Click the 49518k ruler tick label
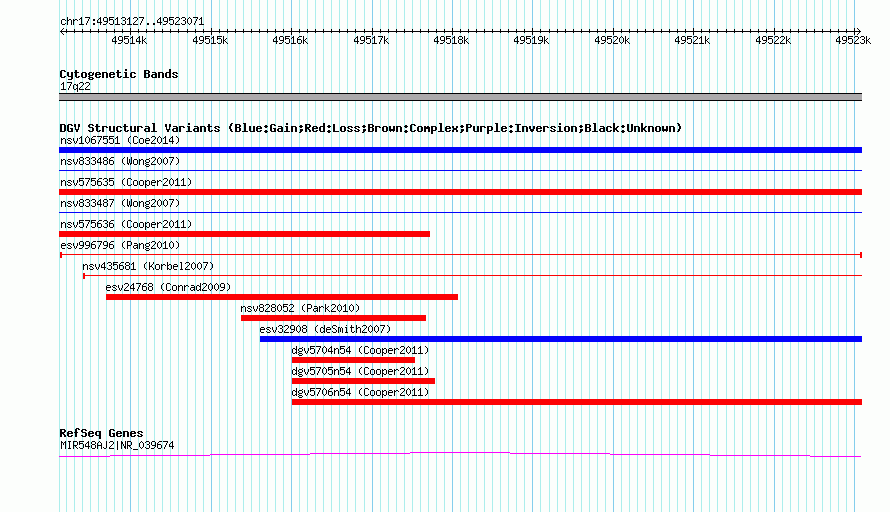890x512 pixels. pos(451,40)
